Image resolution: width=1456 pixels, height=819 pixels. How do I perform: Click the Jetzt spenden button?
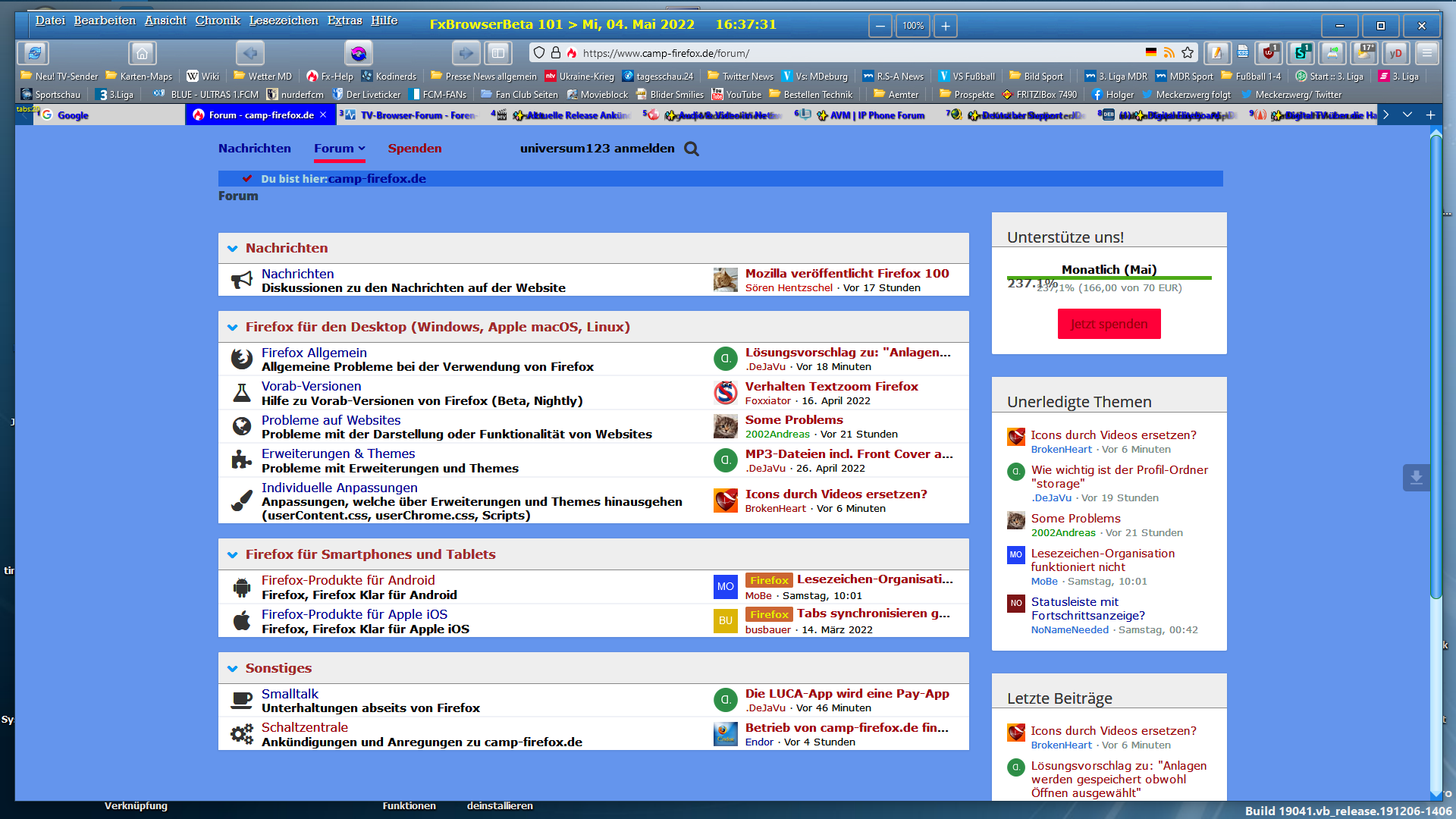[x=1109, y=324]
